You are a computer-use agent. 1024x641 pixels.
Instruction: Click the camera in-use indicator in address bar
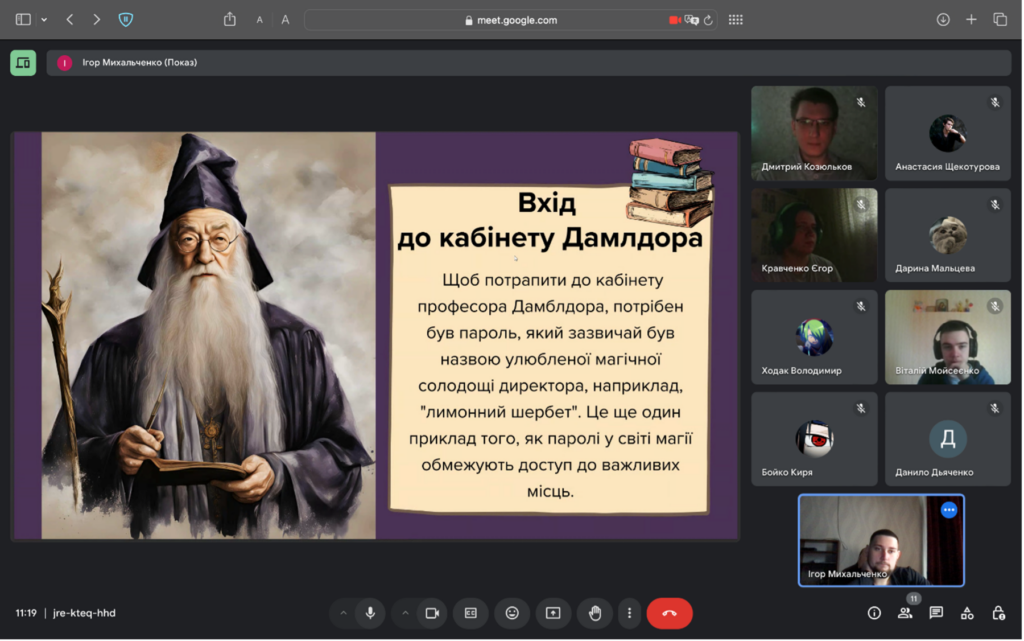[675, 20]
